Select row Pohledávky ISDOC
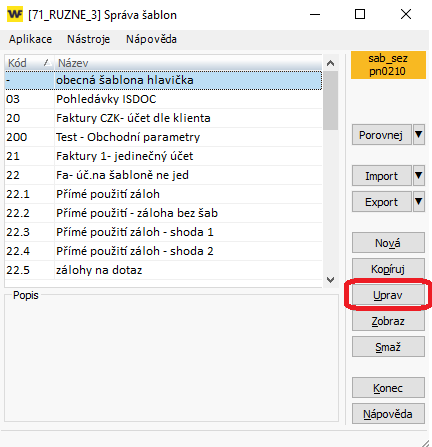 coord(163,99)
